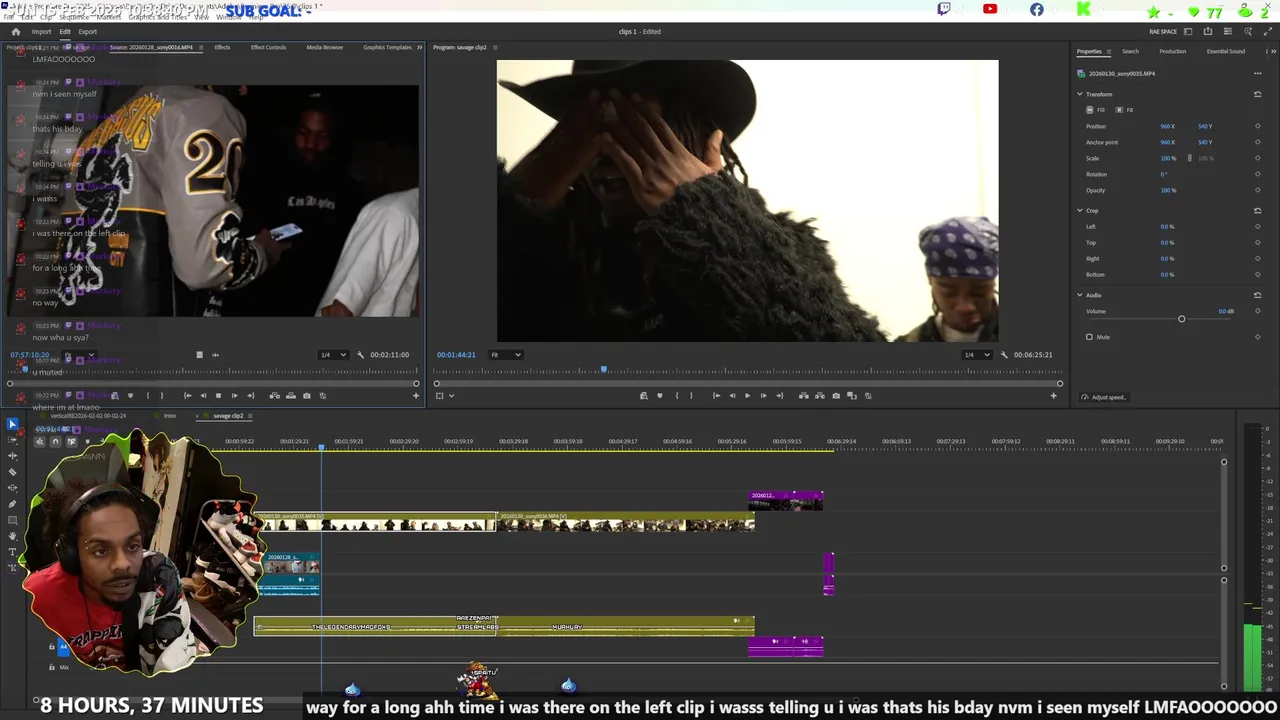1280x720 pixels.
Task: Click the Export workspace button
Action: coord(88,31)
